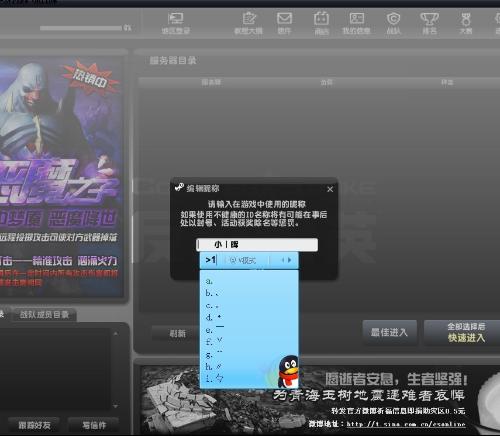
Task: Click the 恶魔之子 promotional banner
Action: coord(61,177)
